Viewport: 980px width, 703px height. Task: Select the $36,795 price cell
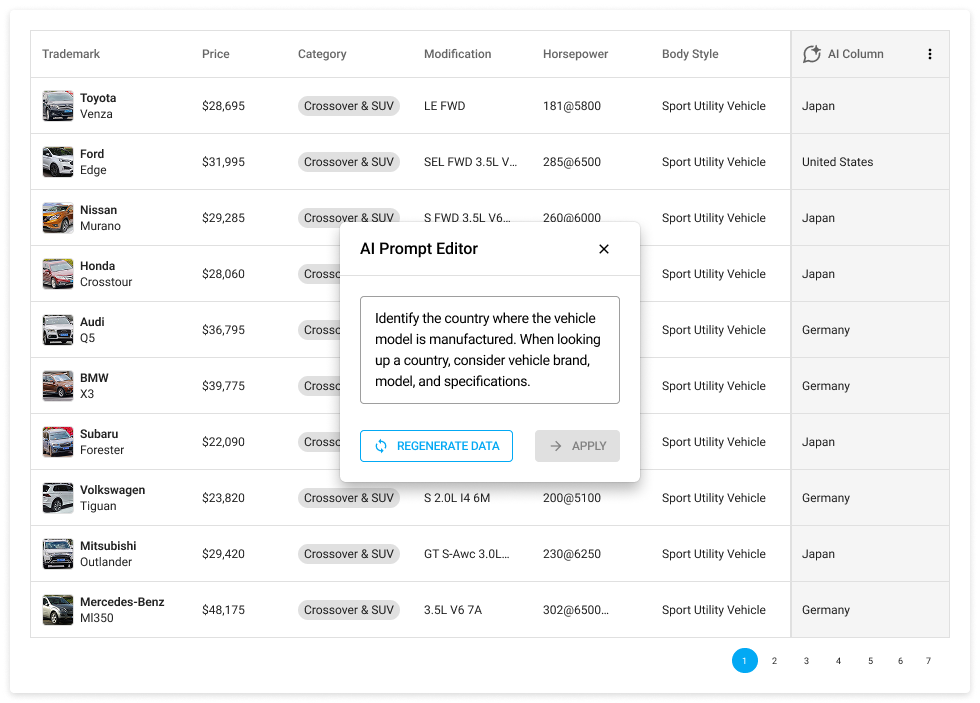click(223, 330)
